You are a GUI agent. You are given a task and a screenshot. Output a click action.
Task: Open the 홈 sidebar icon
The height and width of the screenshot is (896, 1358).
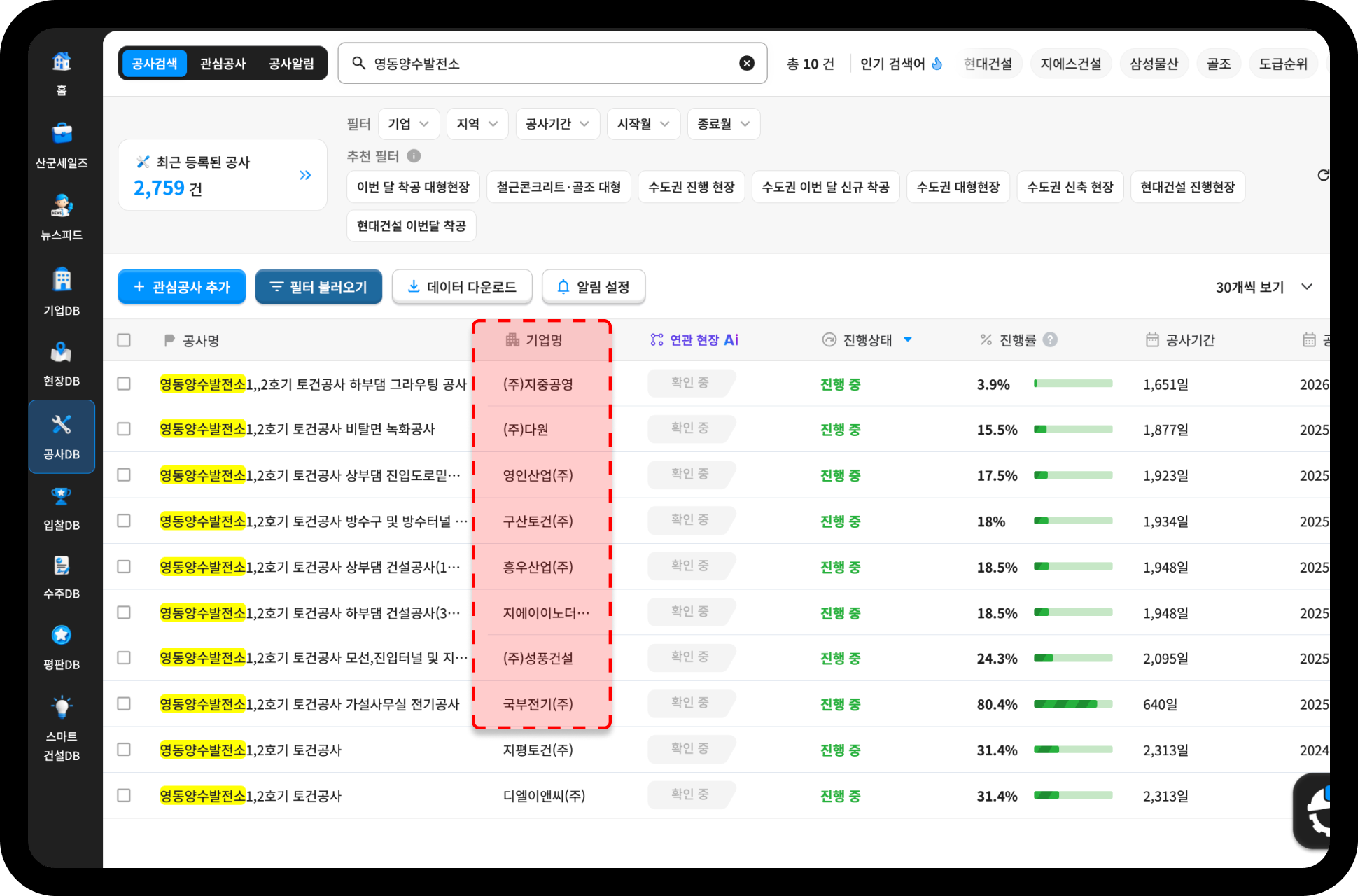point(62,62)
